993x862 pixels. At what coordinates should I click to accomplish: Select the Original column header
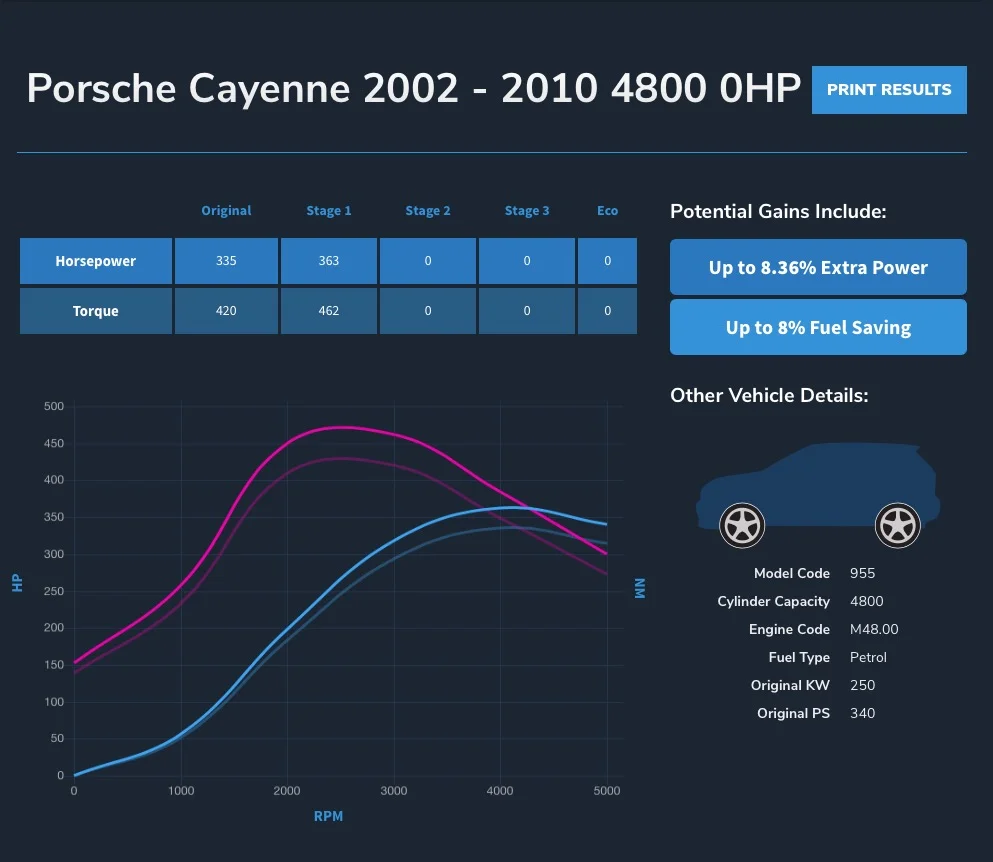point(226,210)
